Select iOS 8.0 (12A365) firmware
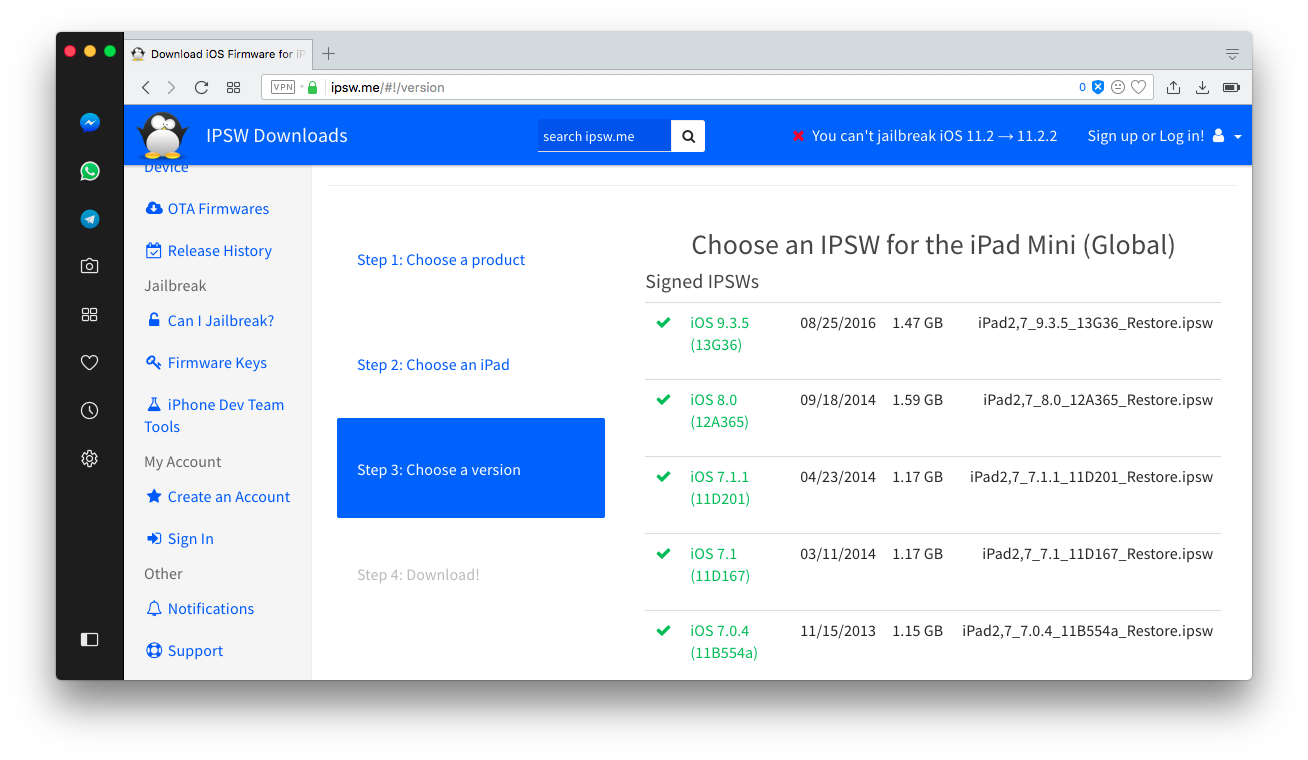 (719, 411)
